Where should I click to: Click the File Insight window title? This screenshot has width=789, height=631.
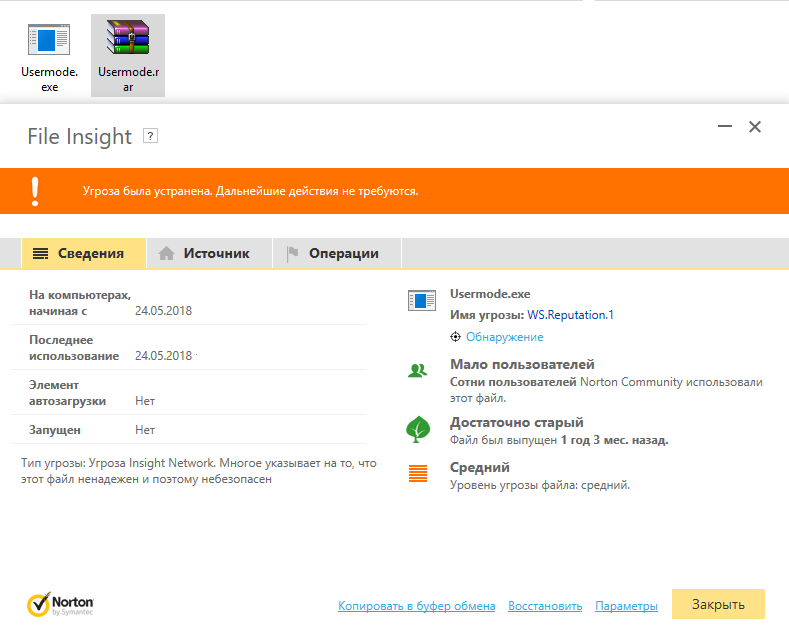click(x=80, y=136)
